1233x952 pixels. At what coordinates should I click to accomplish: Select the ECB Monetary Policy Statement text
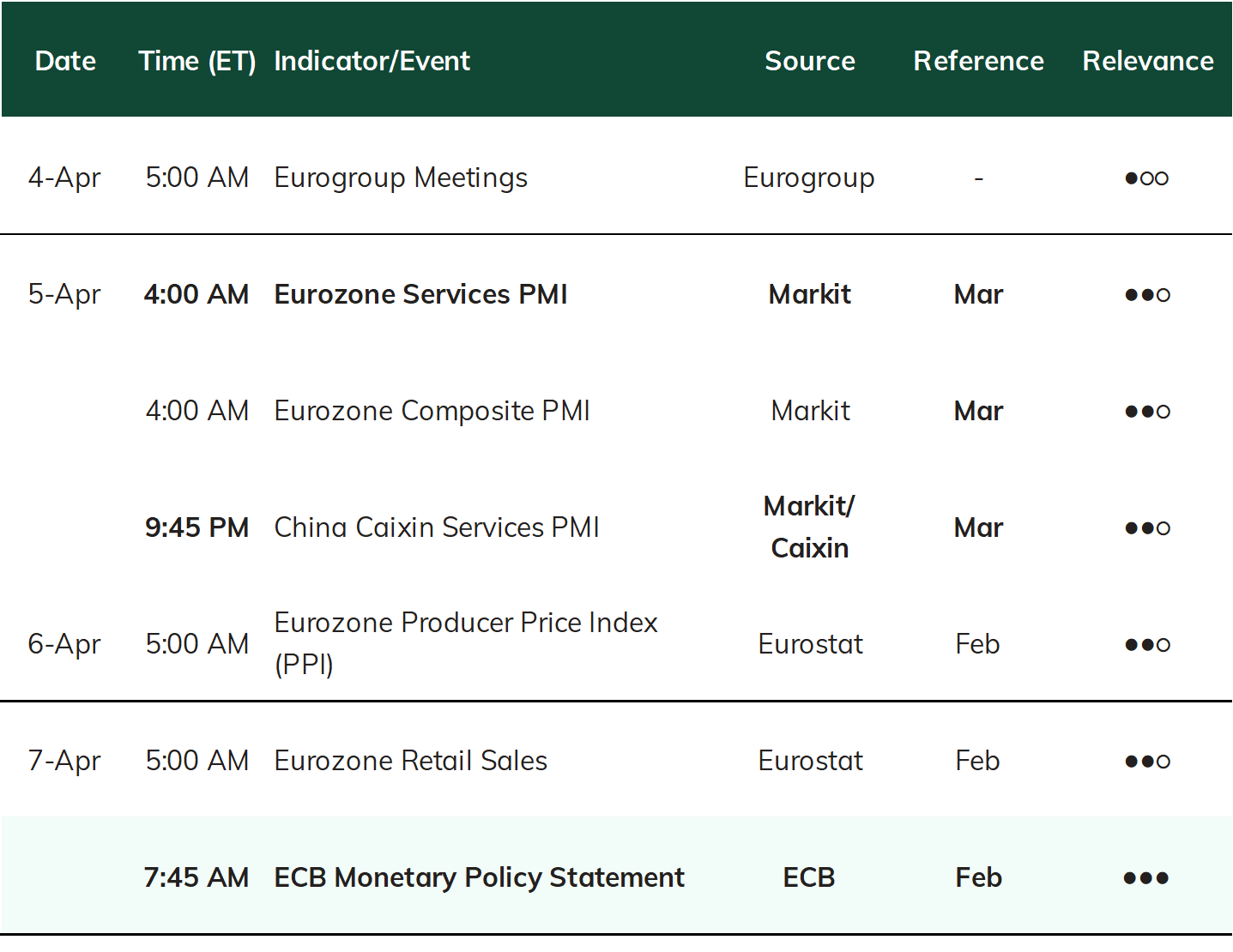479,878
